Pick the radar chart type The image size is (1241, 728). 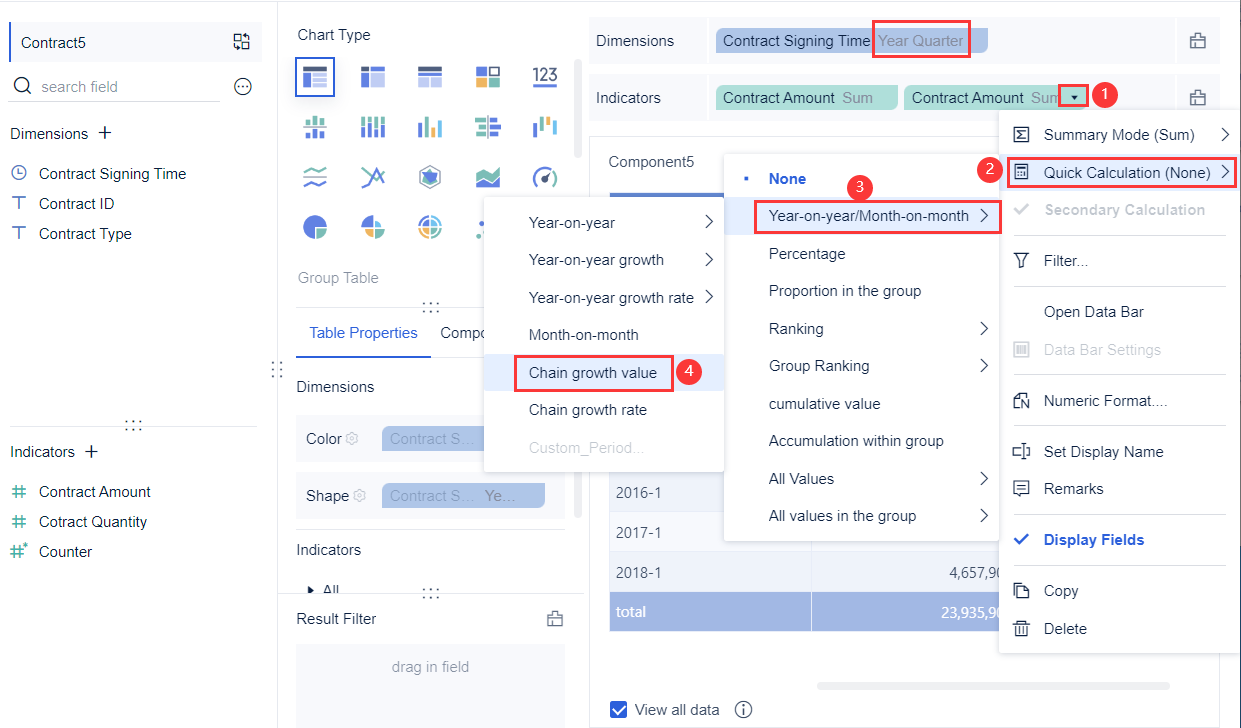pos(430,177)
